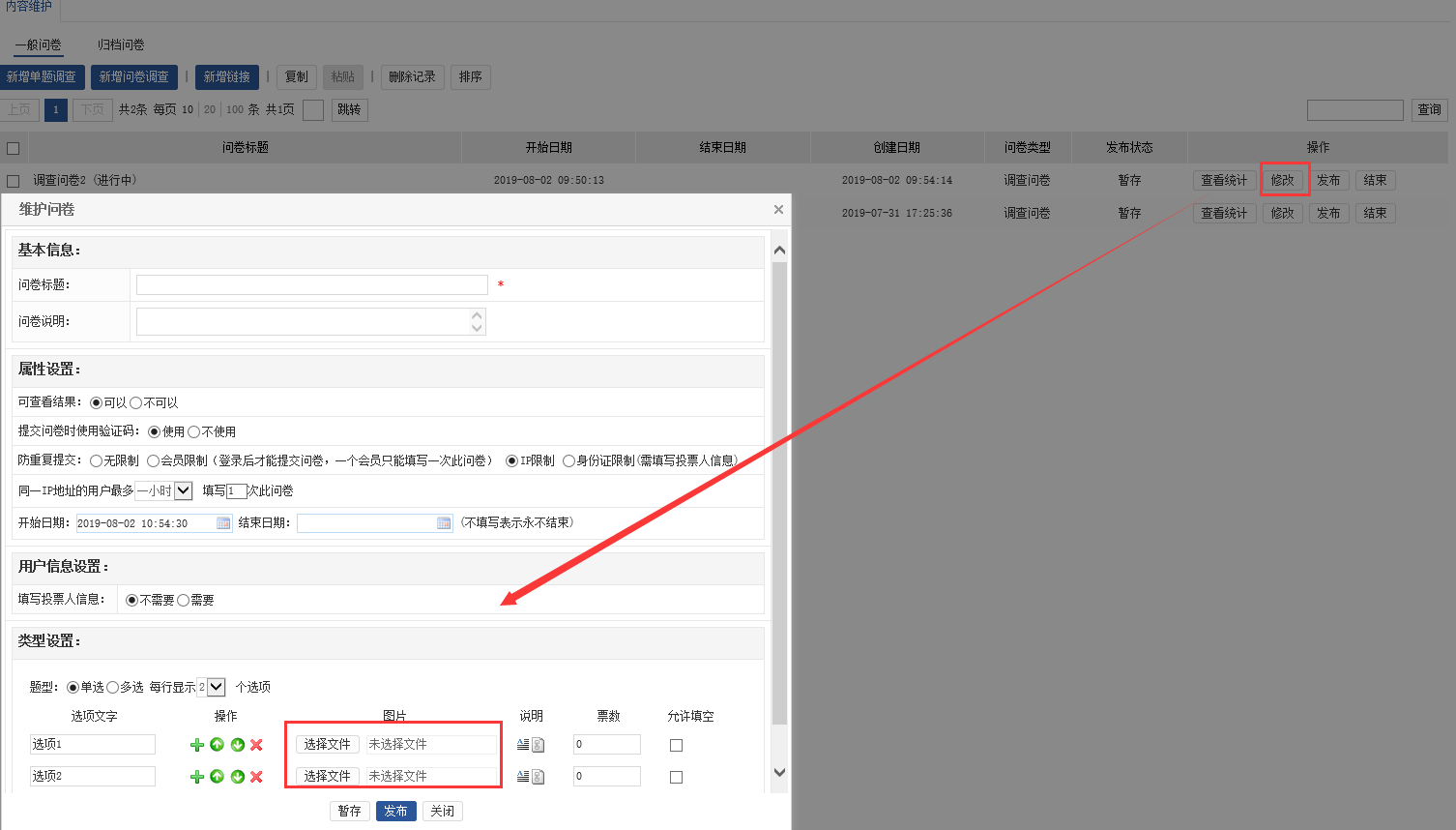Select 需要 for 填写投票人信息

(x=183, y=600)
